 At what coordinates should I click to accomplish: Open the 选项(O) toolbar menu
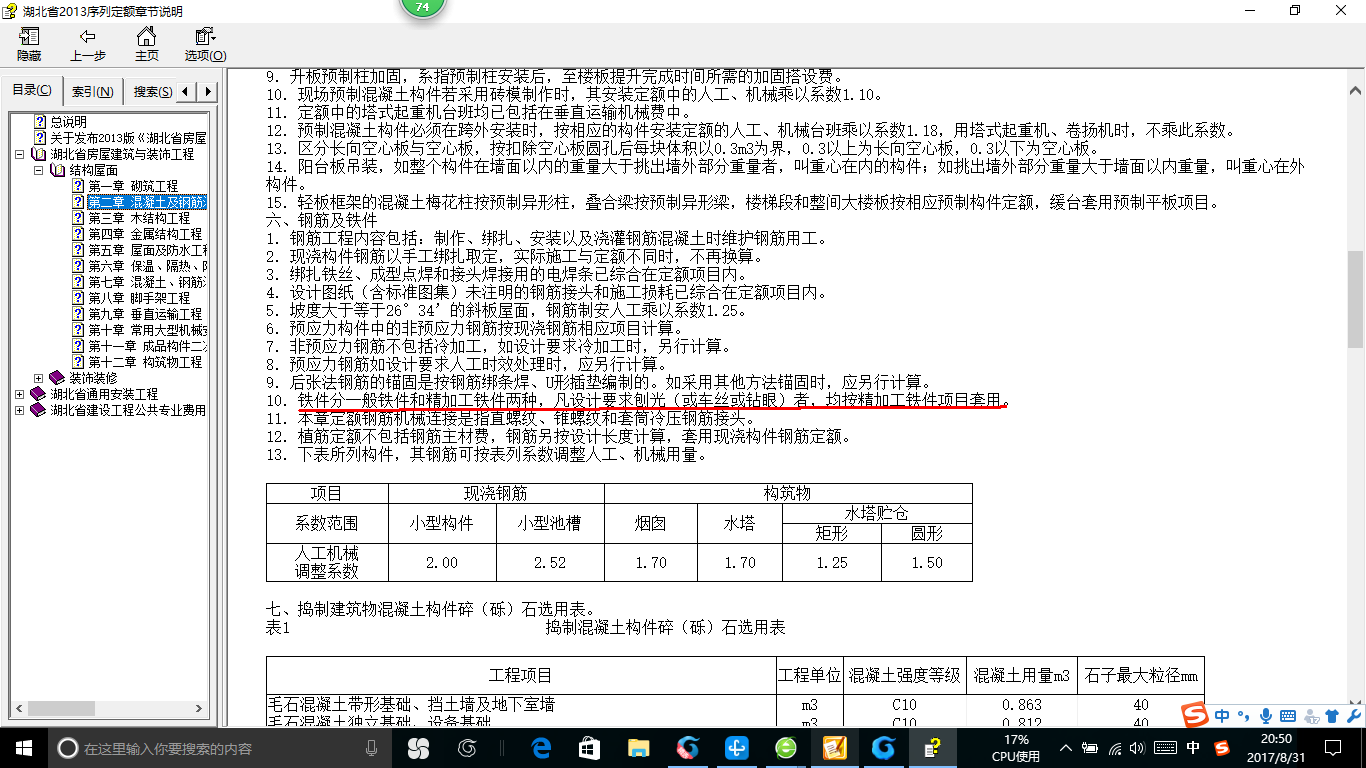tap(205, 45)
